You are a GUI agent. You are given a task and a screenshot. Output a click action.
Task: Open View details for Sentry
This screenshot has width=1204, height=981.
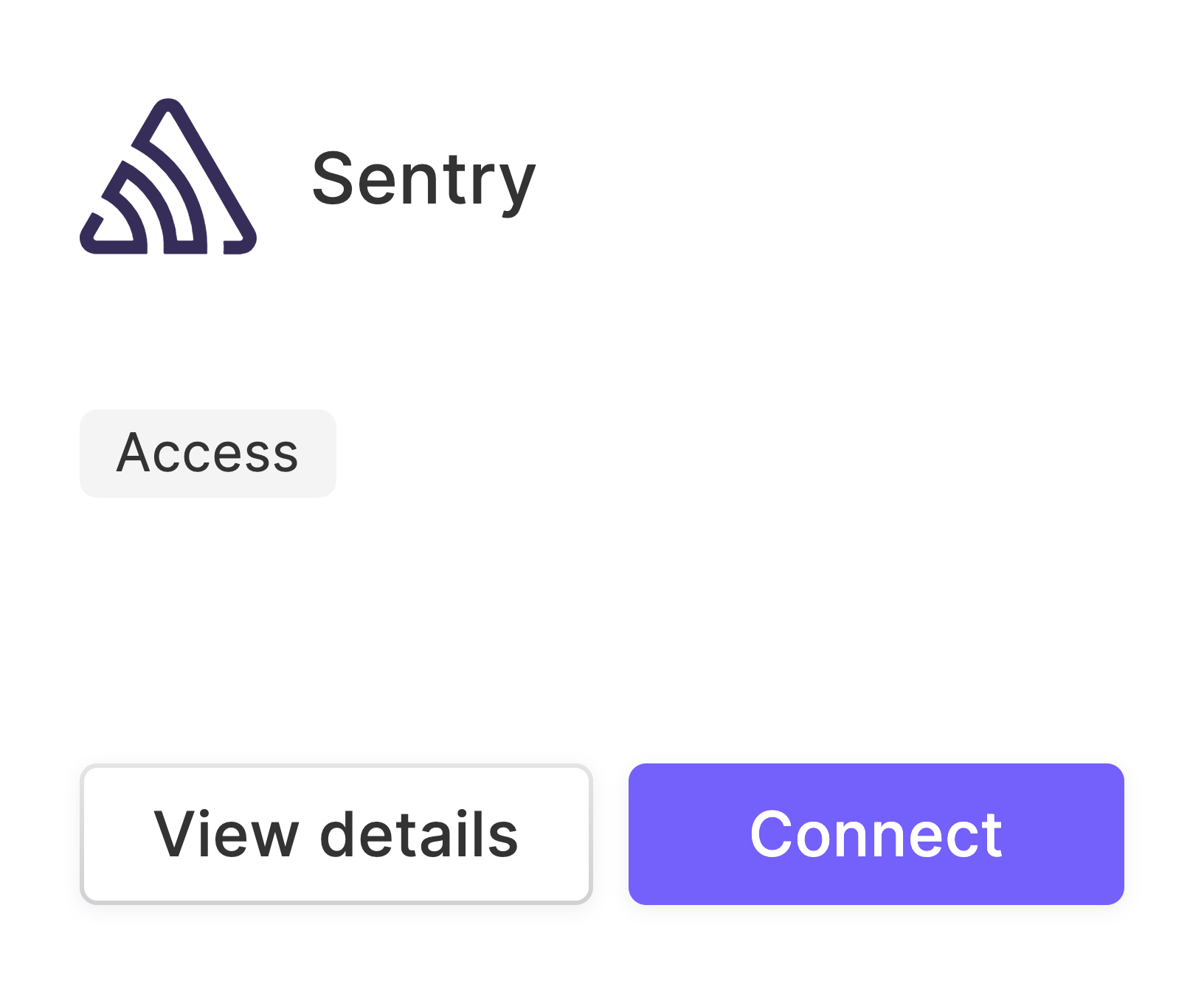[x=336, y=833]
